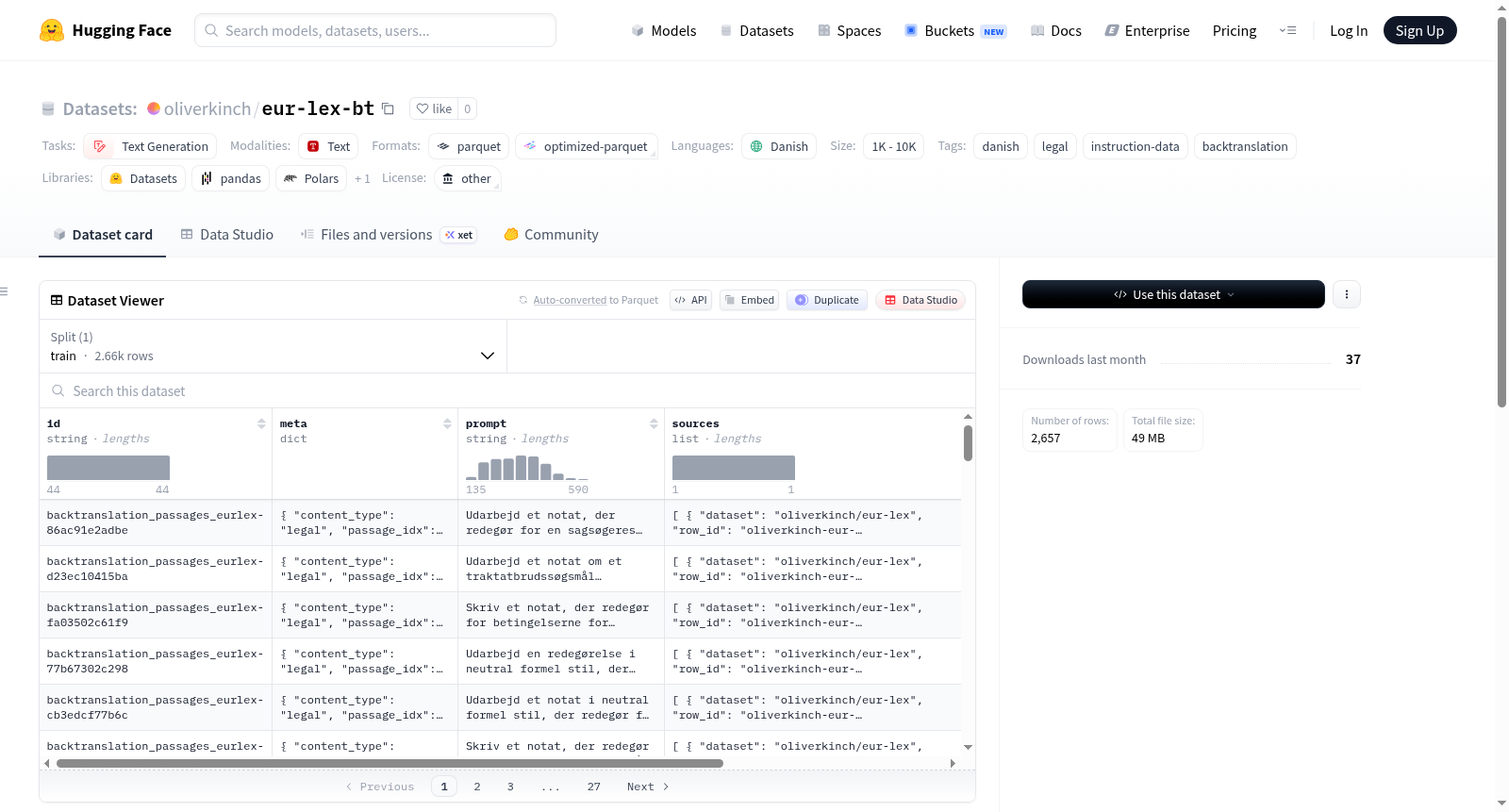Viewport: 1509px width, 812px height.
Task: Copy dataset name with the copy icon
Action: click(x=388, y=108)
